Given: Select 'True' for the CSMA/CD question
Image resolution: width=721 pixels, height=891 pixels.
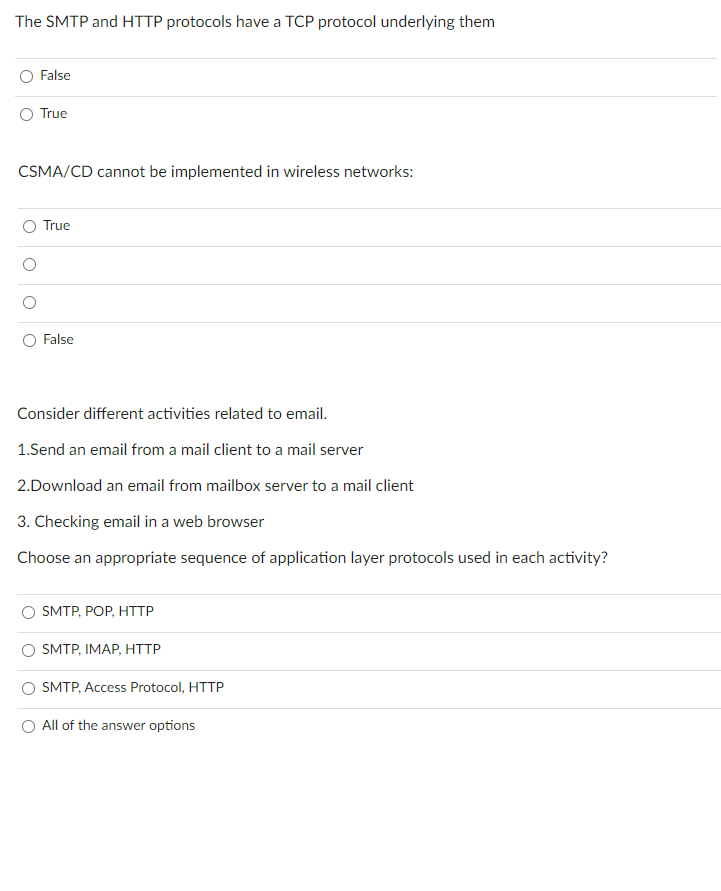Looking at the screenshot, I should click(x=29, y=226).
